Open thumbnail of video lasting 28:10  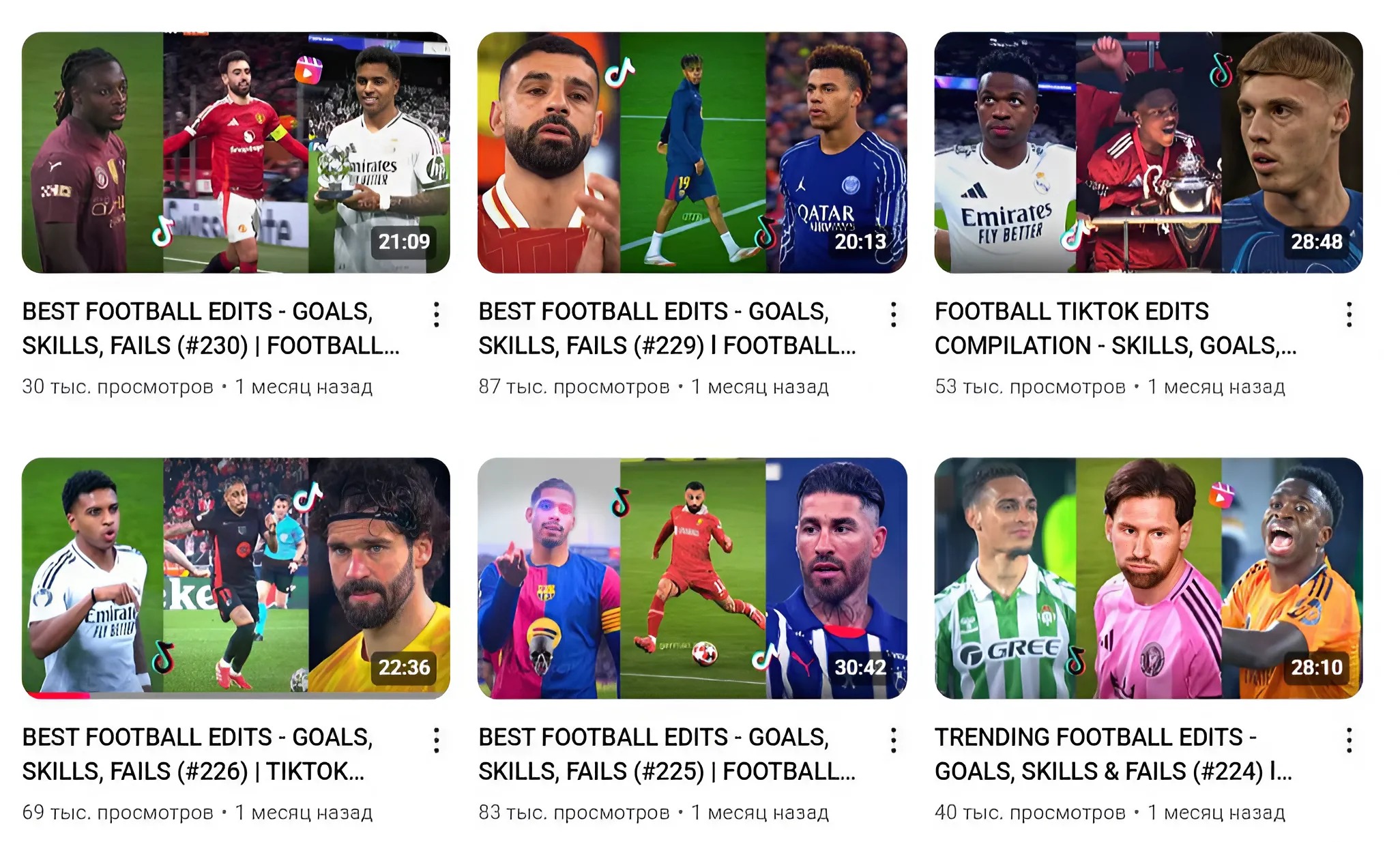click(x=1148, y=578)
